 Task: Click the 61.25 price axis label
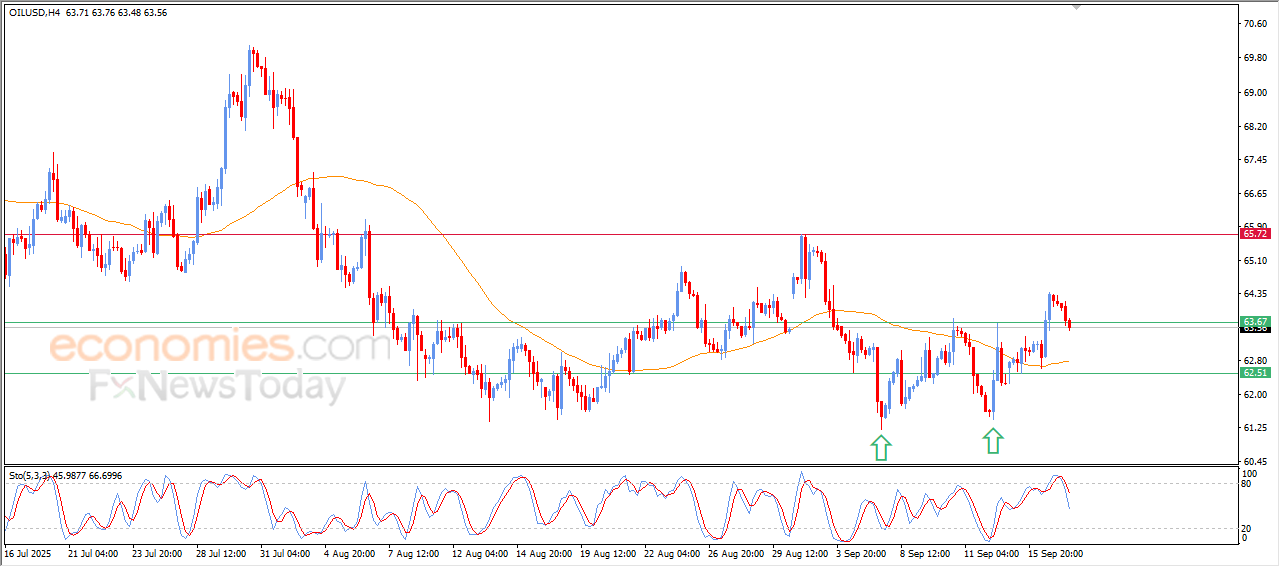tap(1254, 428)
